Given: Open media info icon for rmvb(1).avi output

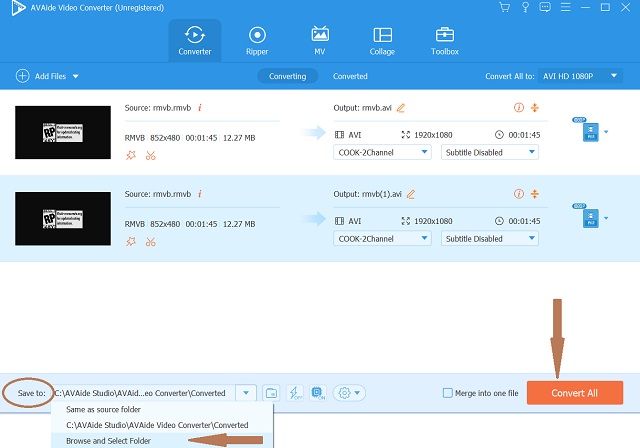Looking at the screenshot, I should tap(519, 194).
